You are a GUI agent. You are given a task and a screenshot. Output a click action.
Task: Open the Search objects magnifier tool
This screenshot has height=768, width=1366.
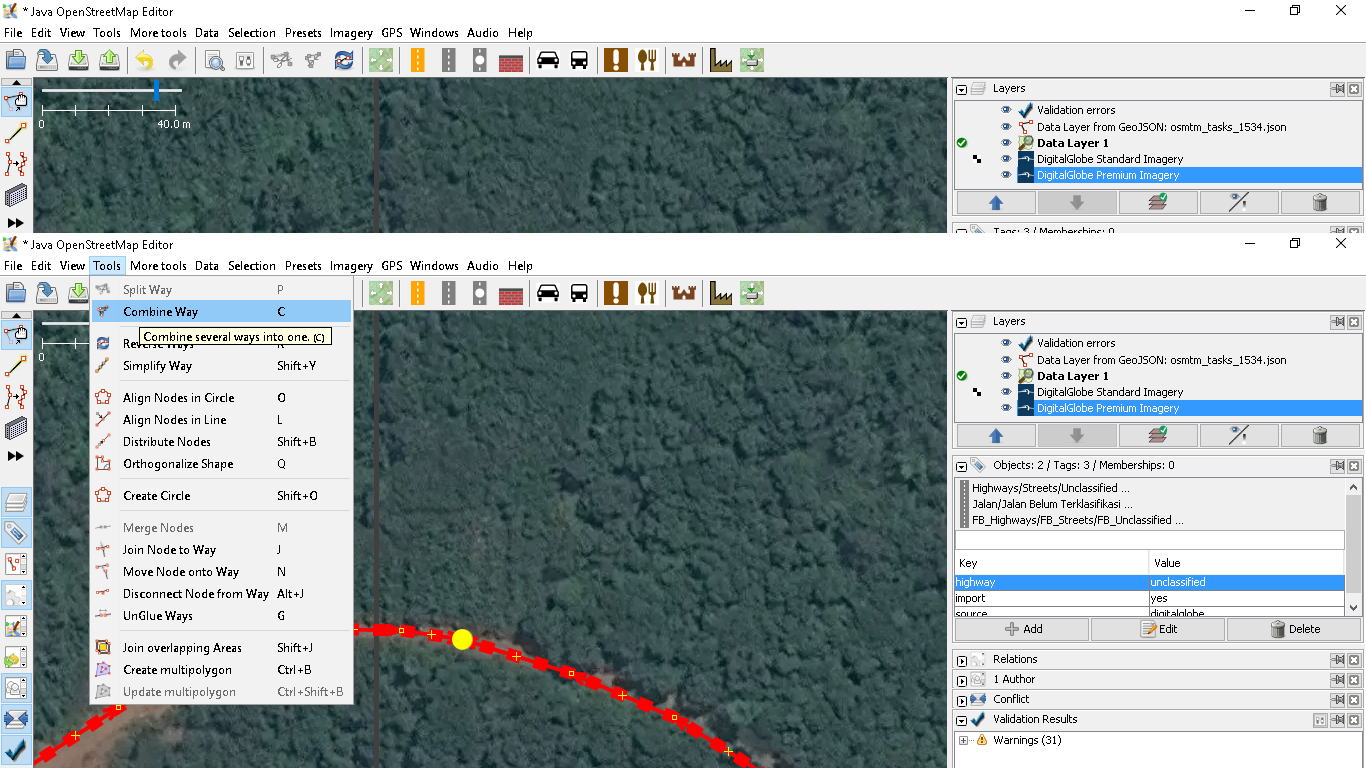tap(214, 61)
